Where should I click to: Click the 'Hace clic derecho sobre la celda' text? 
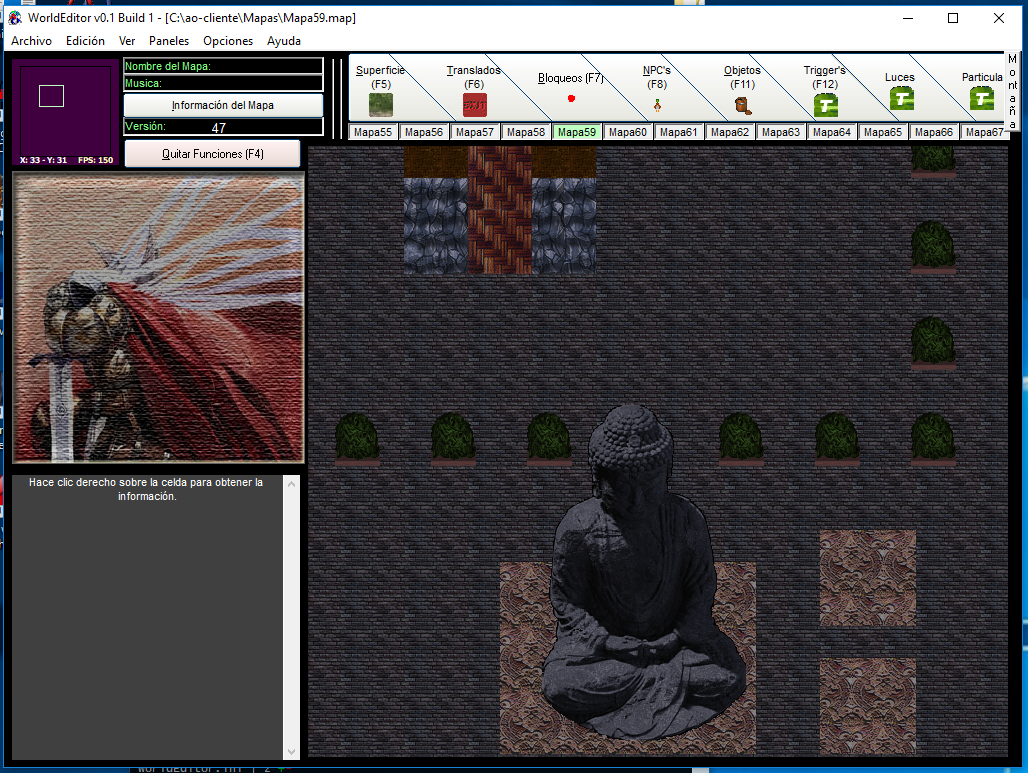click(x=146, y=489)
